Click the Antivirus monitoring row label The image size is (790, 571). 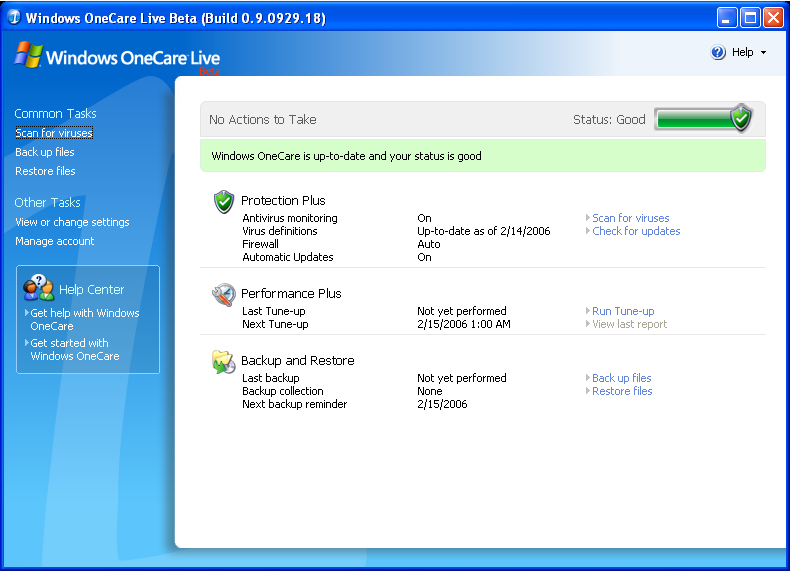click(x=290, y=218)
